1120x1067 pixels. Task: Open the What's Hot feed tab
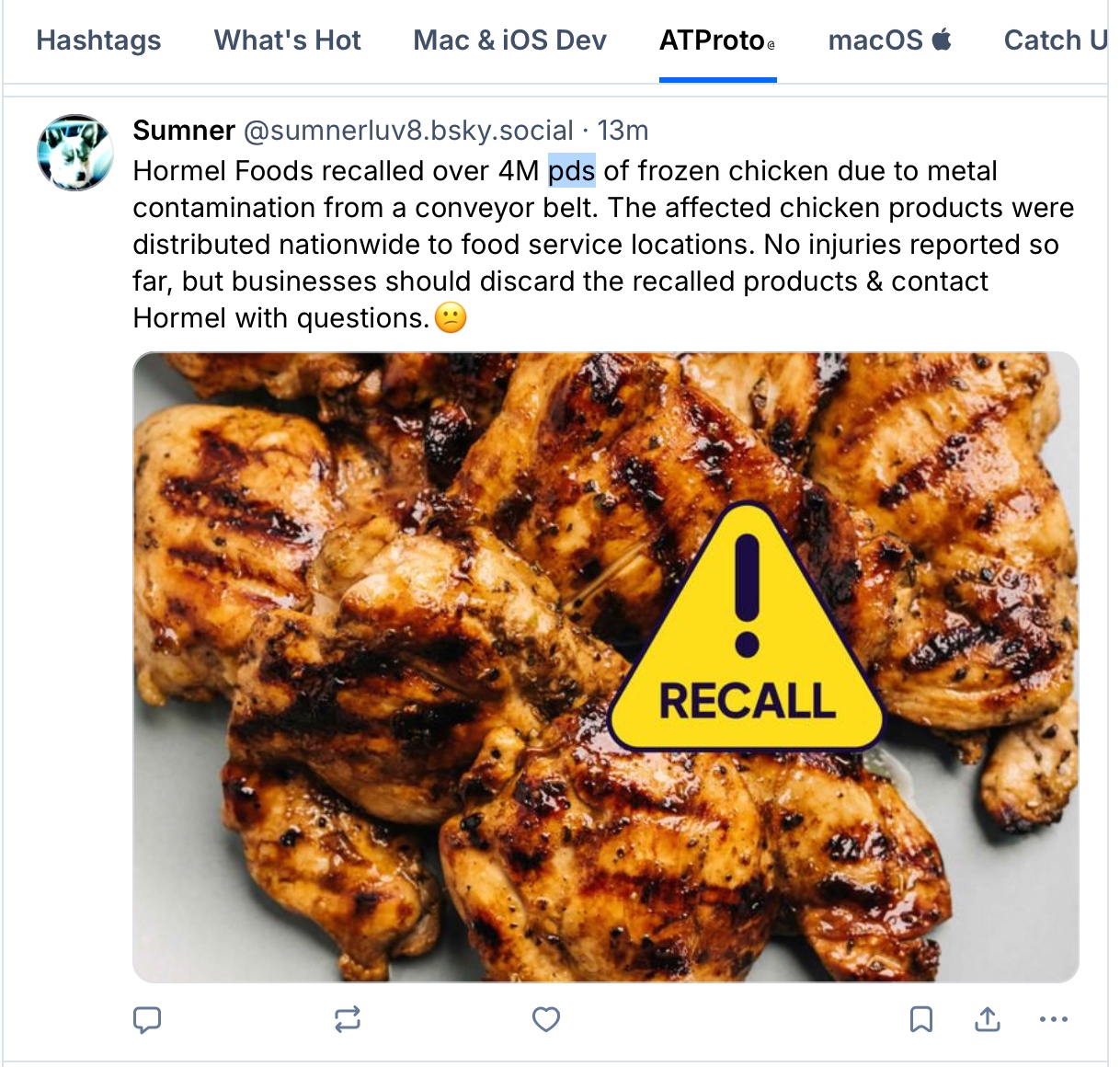click(287, 40)
